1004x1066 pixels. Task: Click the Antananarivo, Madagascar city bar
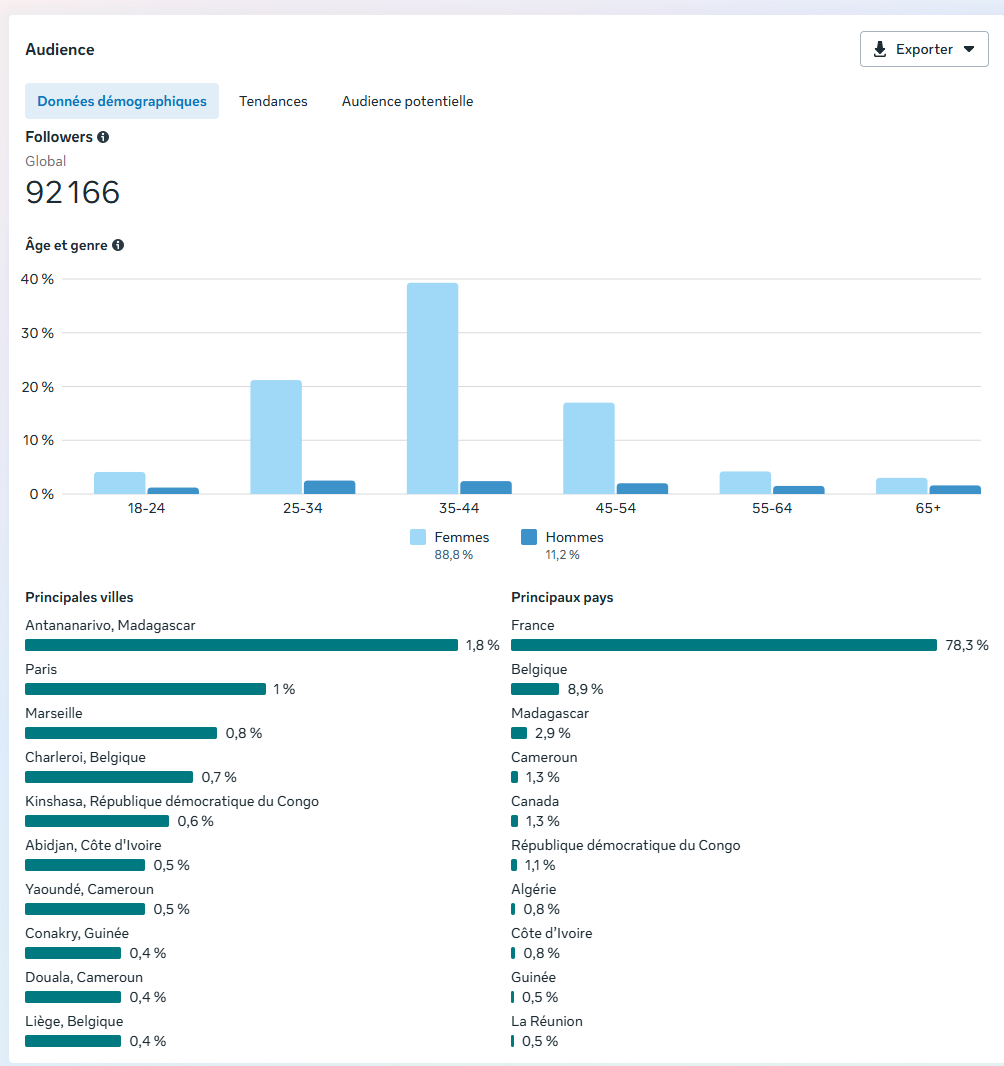click(x=241, y=645)
